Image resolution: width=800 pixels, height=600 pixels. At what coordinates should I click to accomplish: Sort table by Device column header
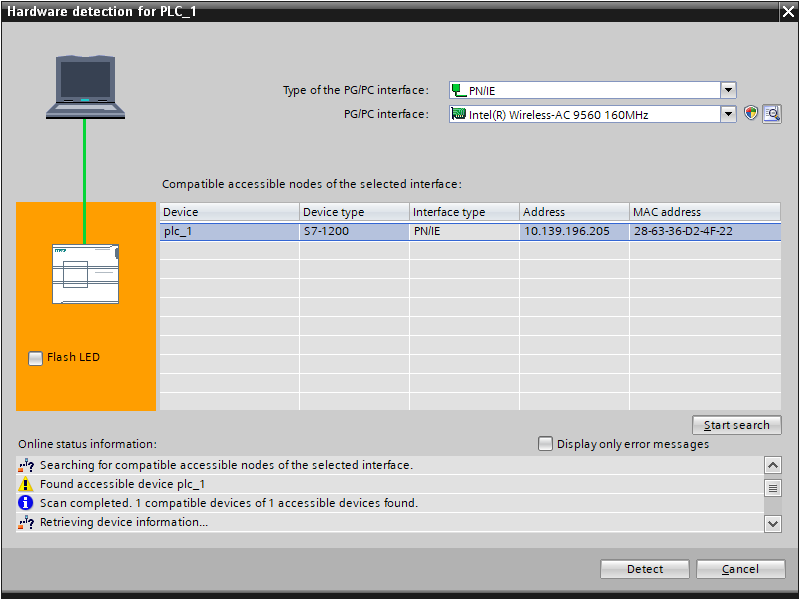coord(229,212)
